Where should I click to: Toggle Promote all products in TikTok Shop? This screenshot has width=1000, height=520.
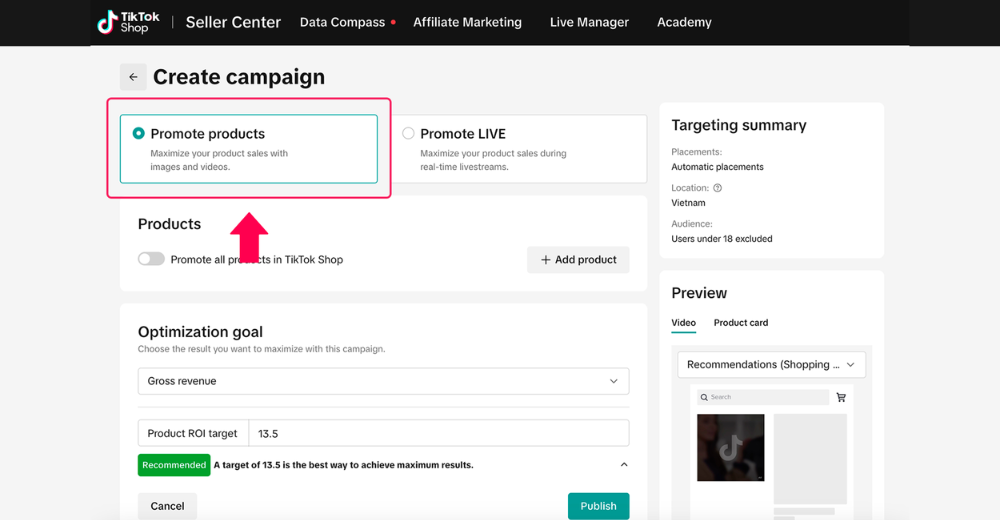151,259
